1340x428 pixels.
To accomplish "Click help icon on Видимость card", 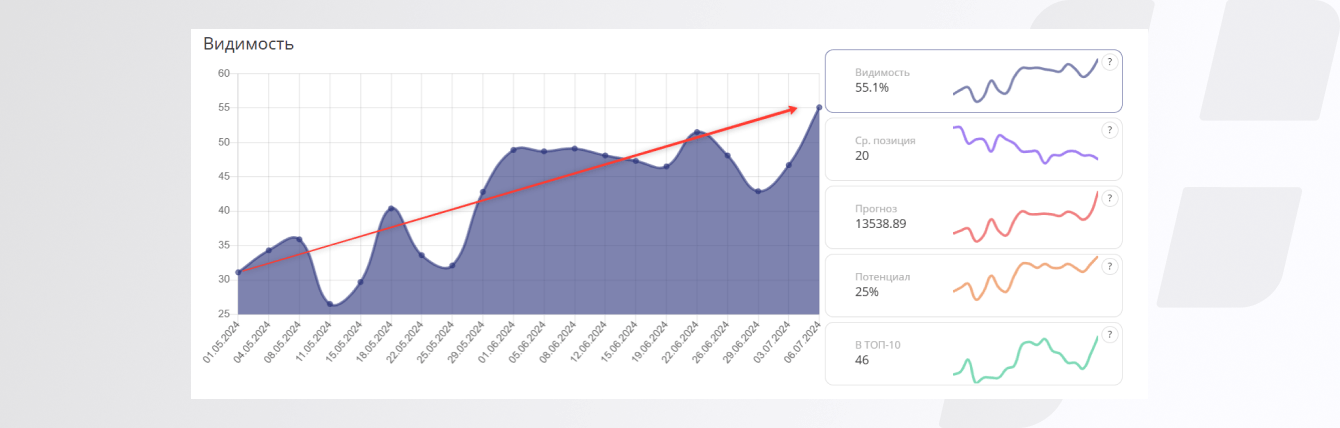I will click(x=1109, y=62).
